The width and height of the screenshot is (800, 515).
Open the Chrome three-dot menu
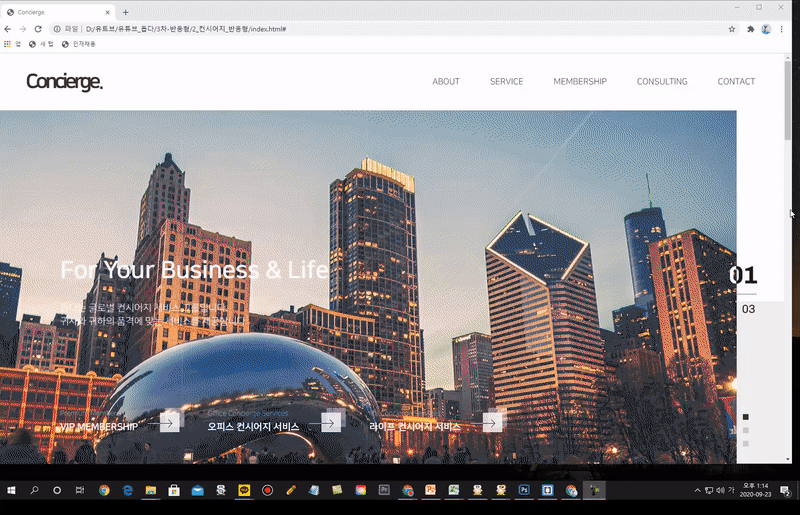click(x=782, y=29)
